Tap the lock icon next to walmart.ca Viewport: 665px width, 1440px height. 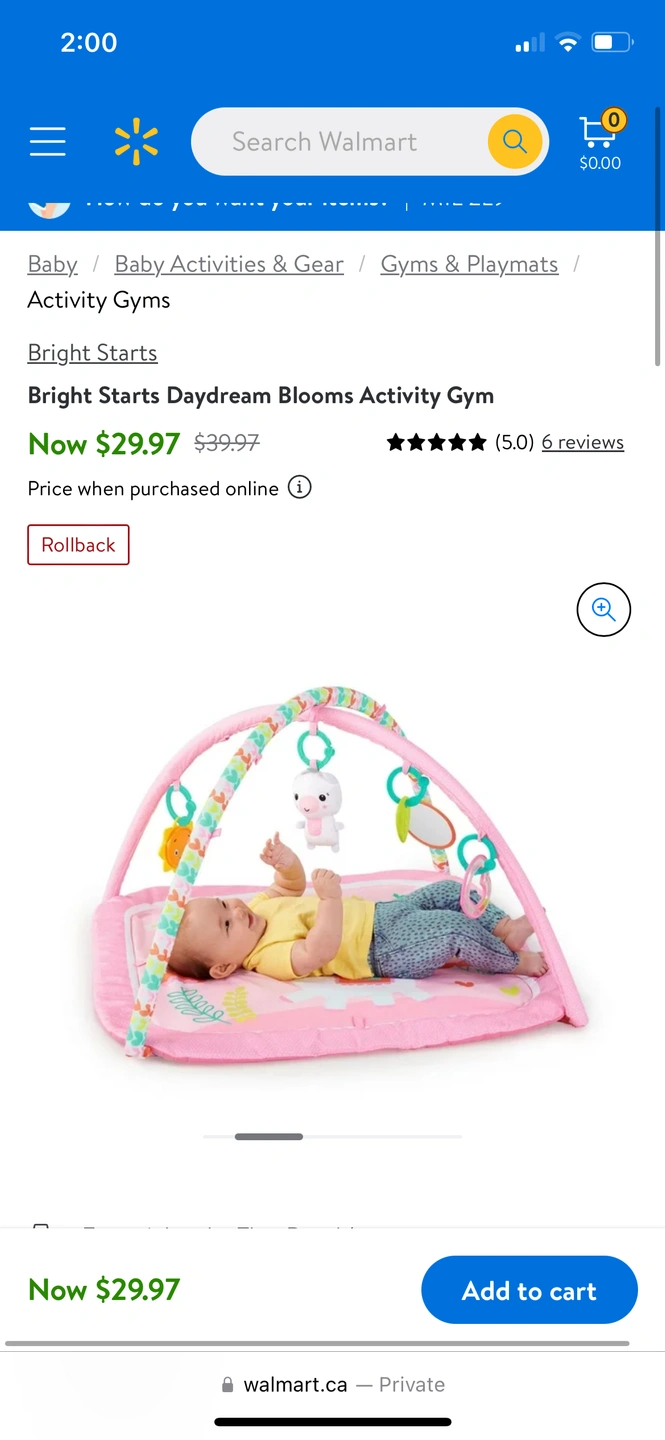click(227, 1385)
